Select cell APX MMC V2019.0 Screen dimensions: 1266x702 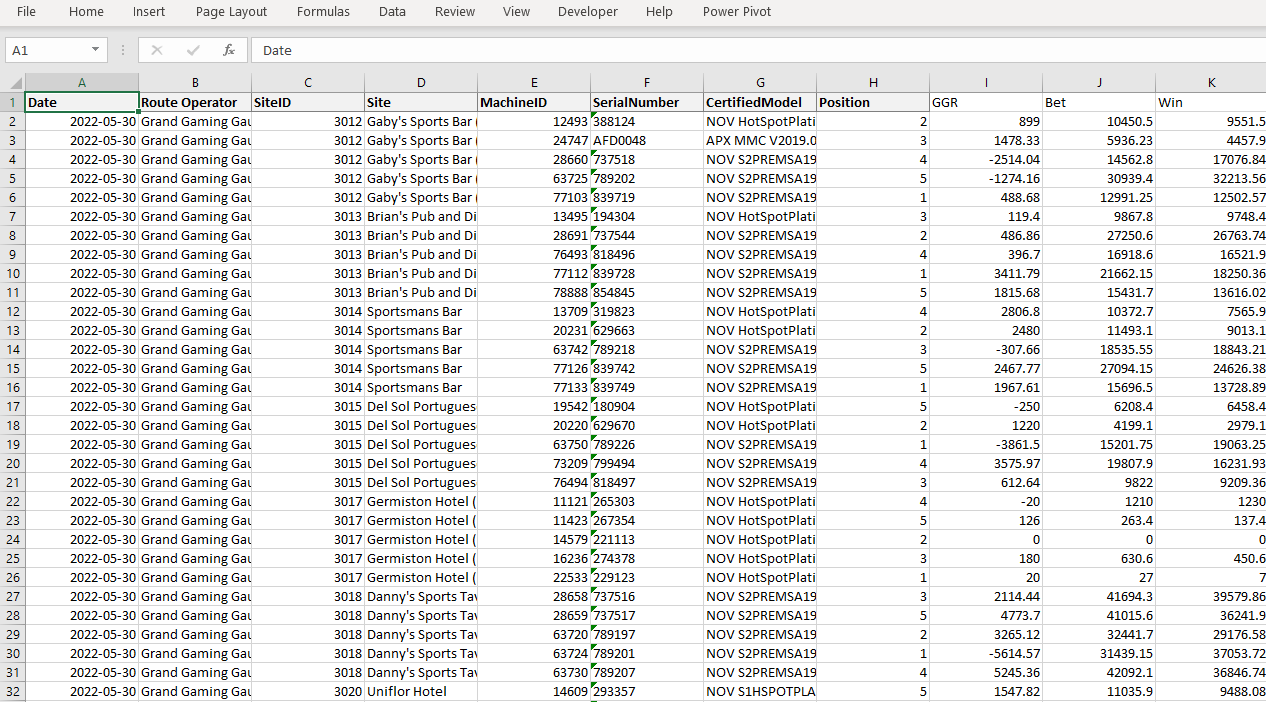pos(760,140)
